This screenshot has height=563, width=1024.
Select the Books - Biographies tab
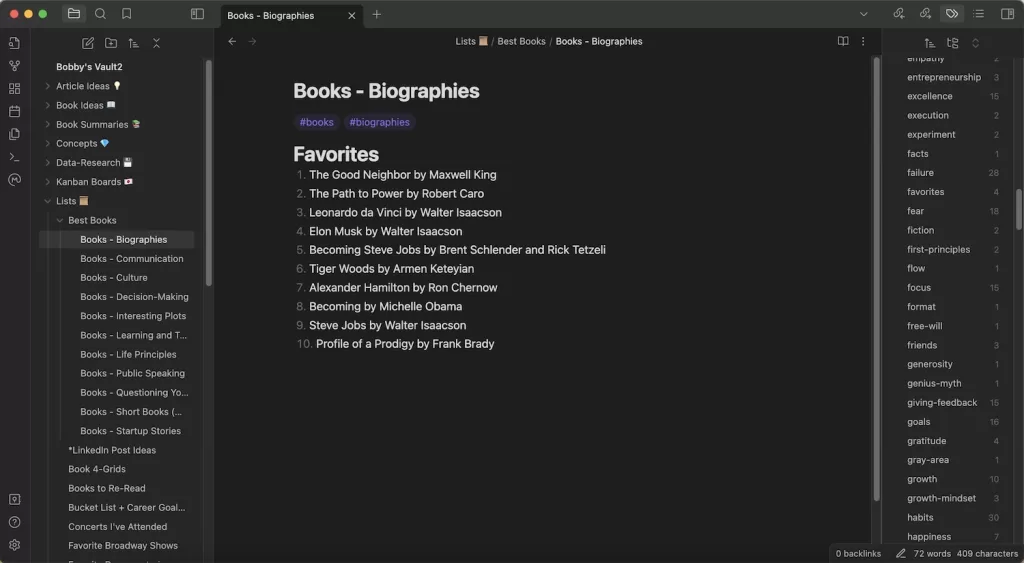[270, 15]
